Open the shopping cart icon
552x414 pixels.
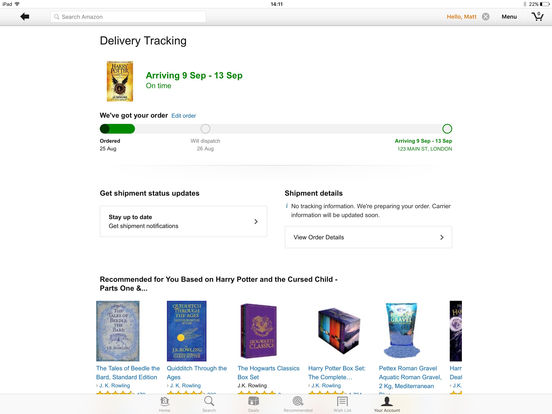(538, 17)
